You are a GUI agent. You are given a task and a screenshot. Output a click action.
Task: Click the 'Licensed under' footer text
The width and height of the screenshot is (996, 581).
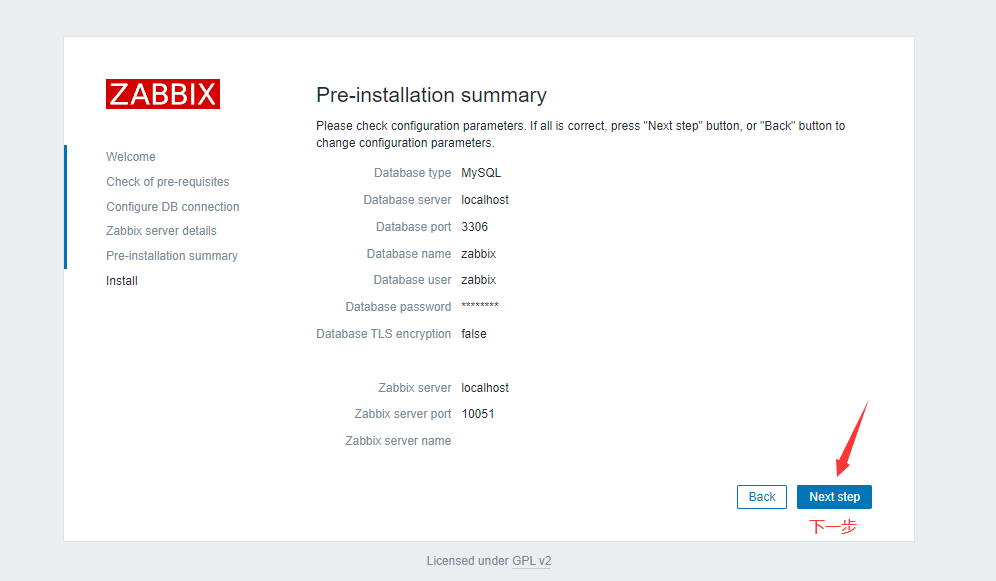[468, 561]
